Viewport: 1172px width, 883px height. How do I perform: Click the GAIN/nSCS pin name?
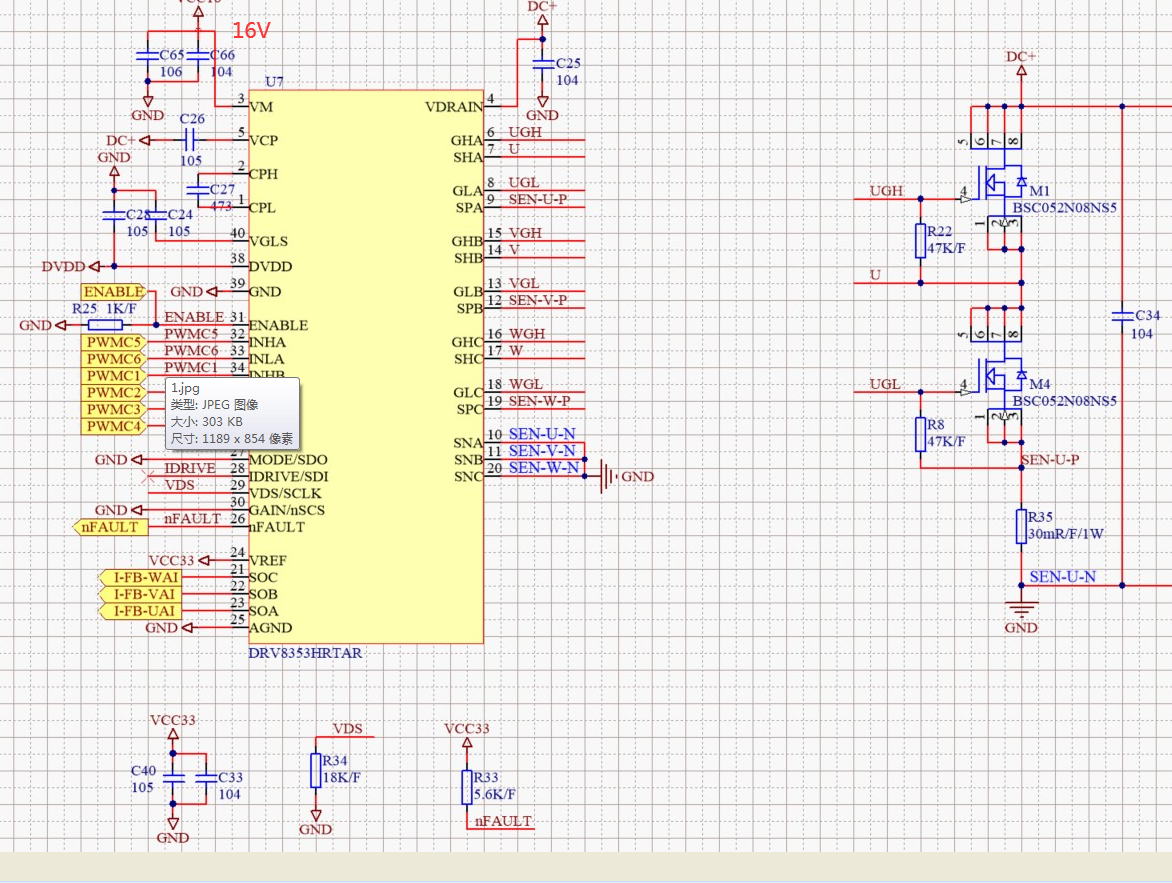coord(287,510)
